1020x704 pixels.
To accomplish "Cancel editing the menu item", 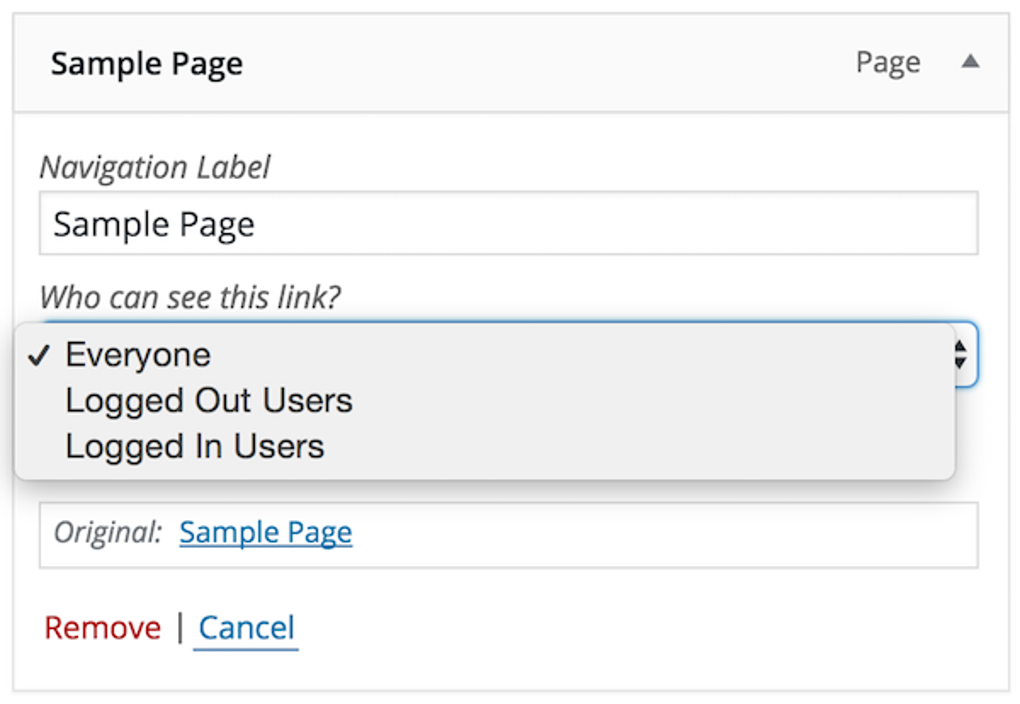I will pos(245,627).
